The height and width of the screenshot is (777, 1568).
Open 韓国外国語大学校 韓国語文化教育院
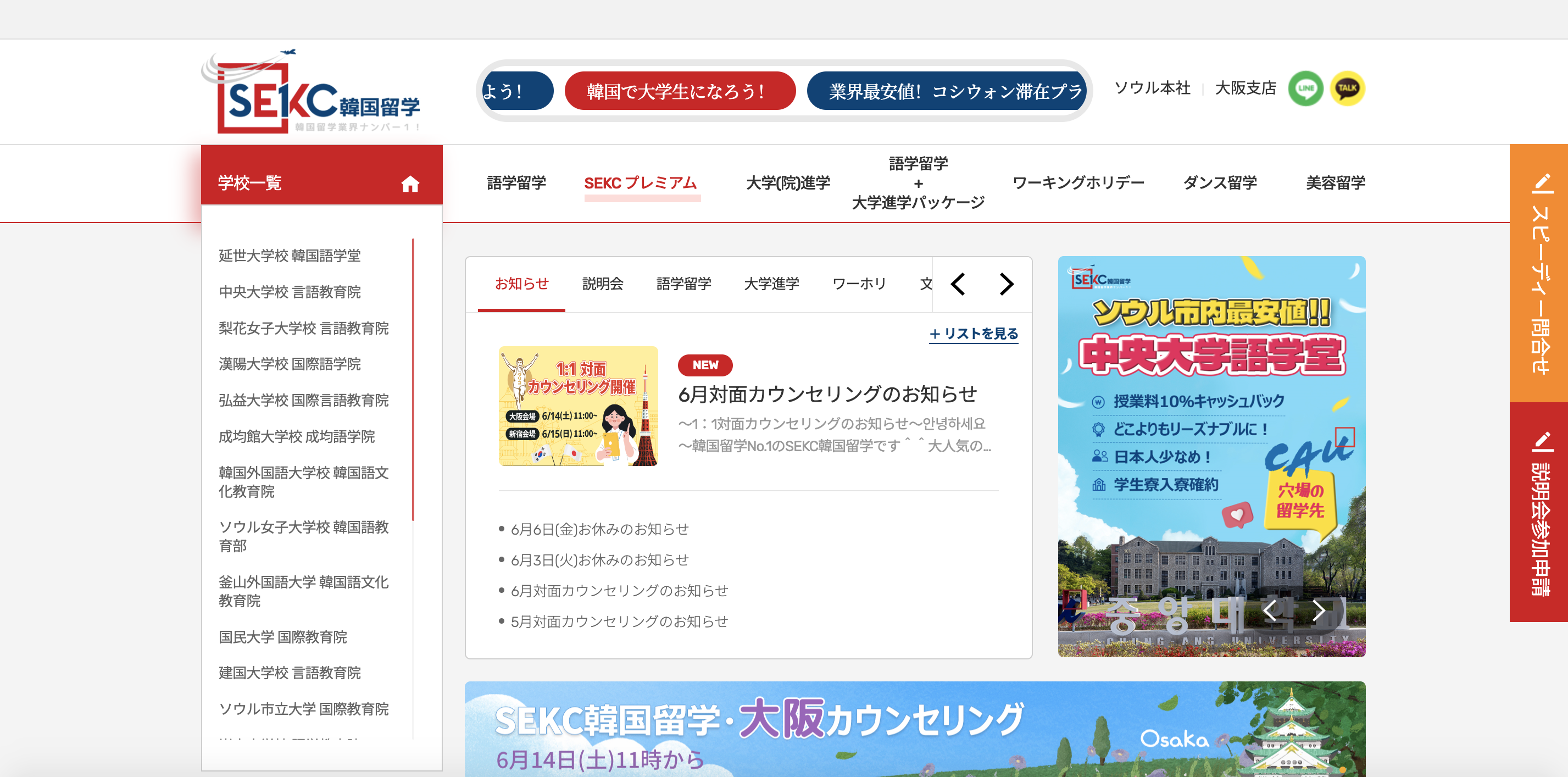(x=304, y=482)
